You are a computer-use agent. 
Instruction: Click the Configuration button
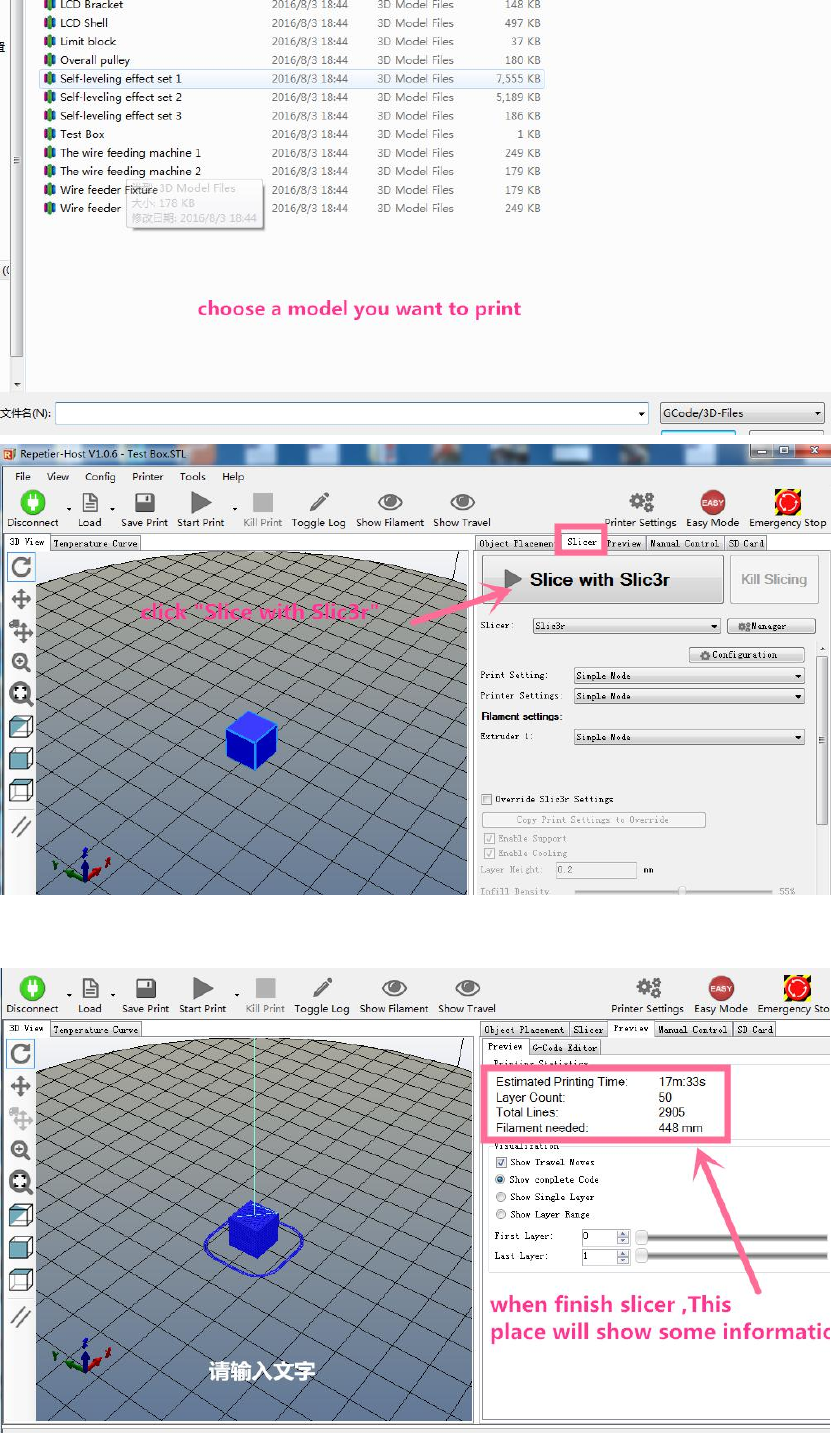click(746, 655)
